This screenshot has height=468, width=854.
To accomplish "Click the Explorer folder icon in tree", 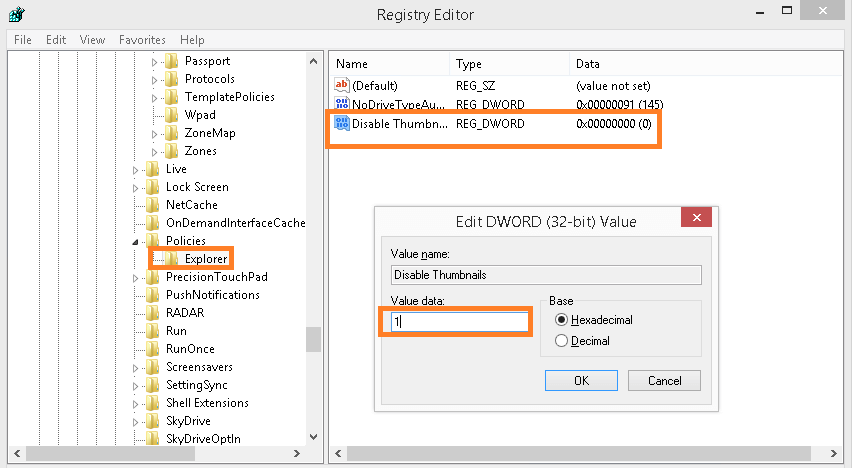I will pyautogui.click(x=172, y=259).
